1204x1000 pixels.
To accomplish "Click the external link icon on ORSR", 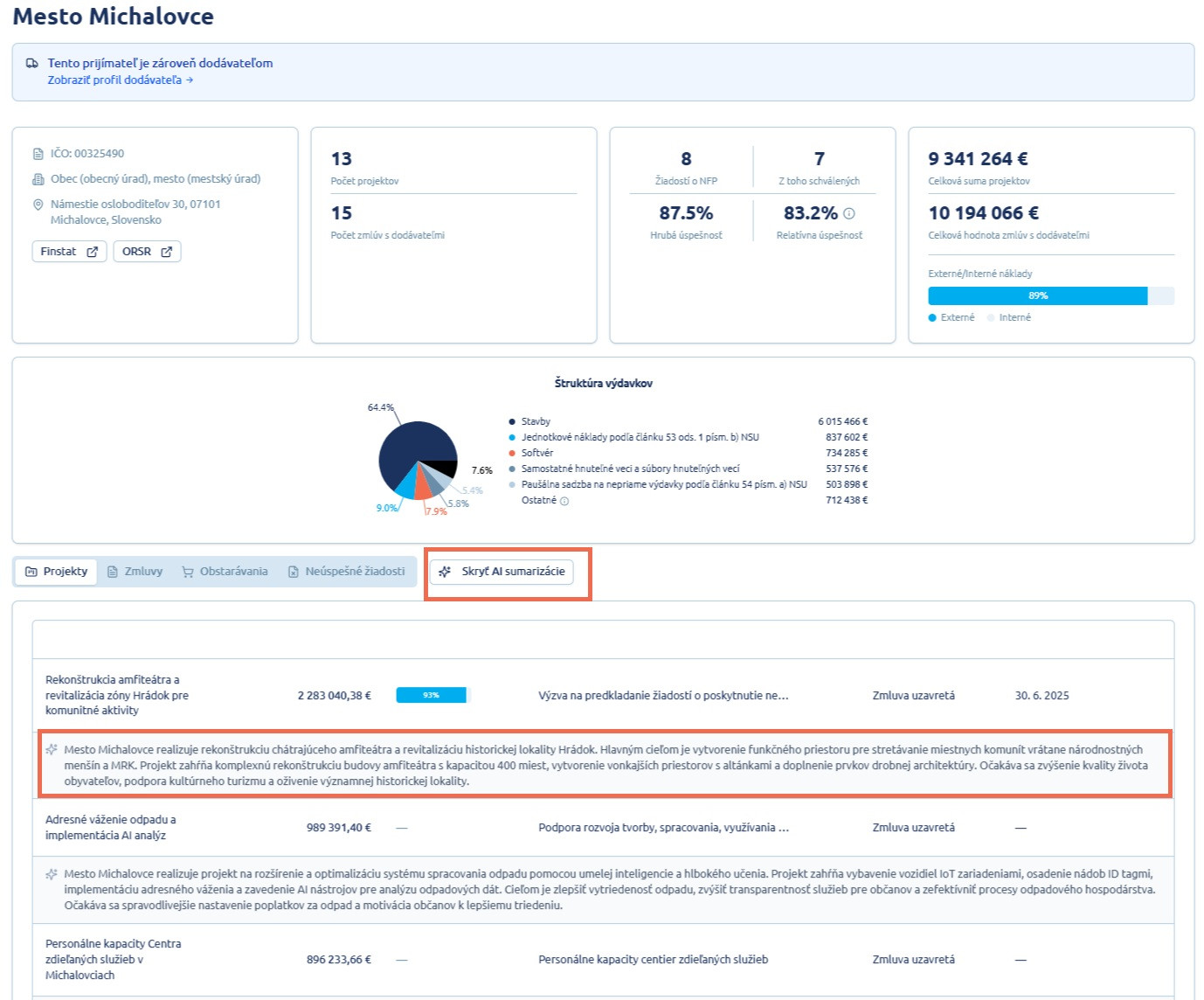I will click(167, 252).
